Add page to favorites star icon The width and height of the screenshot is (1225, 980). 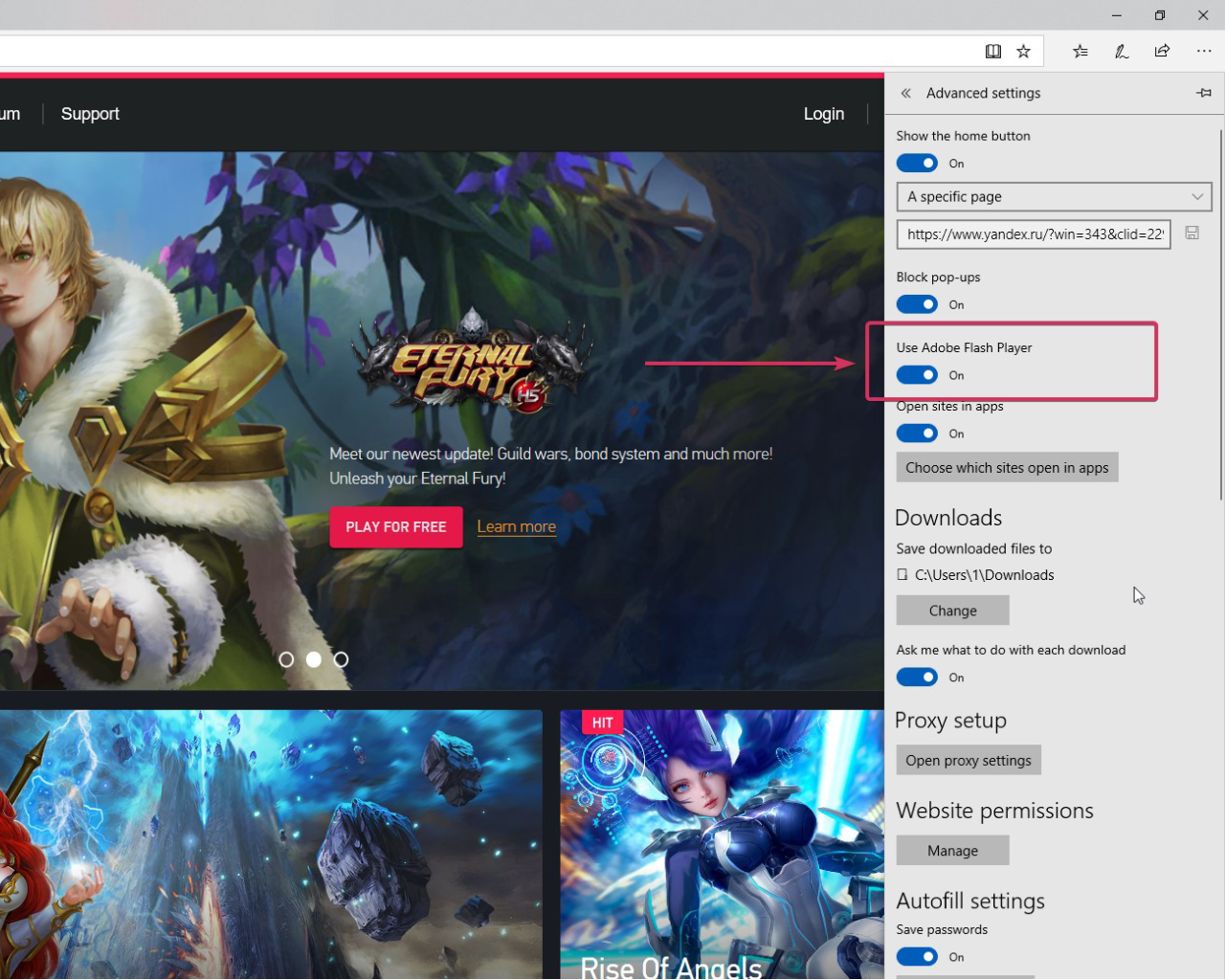tap(1023, 52)
